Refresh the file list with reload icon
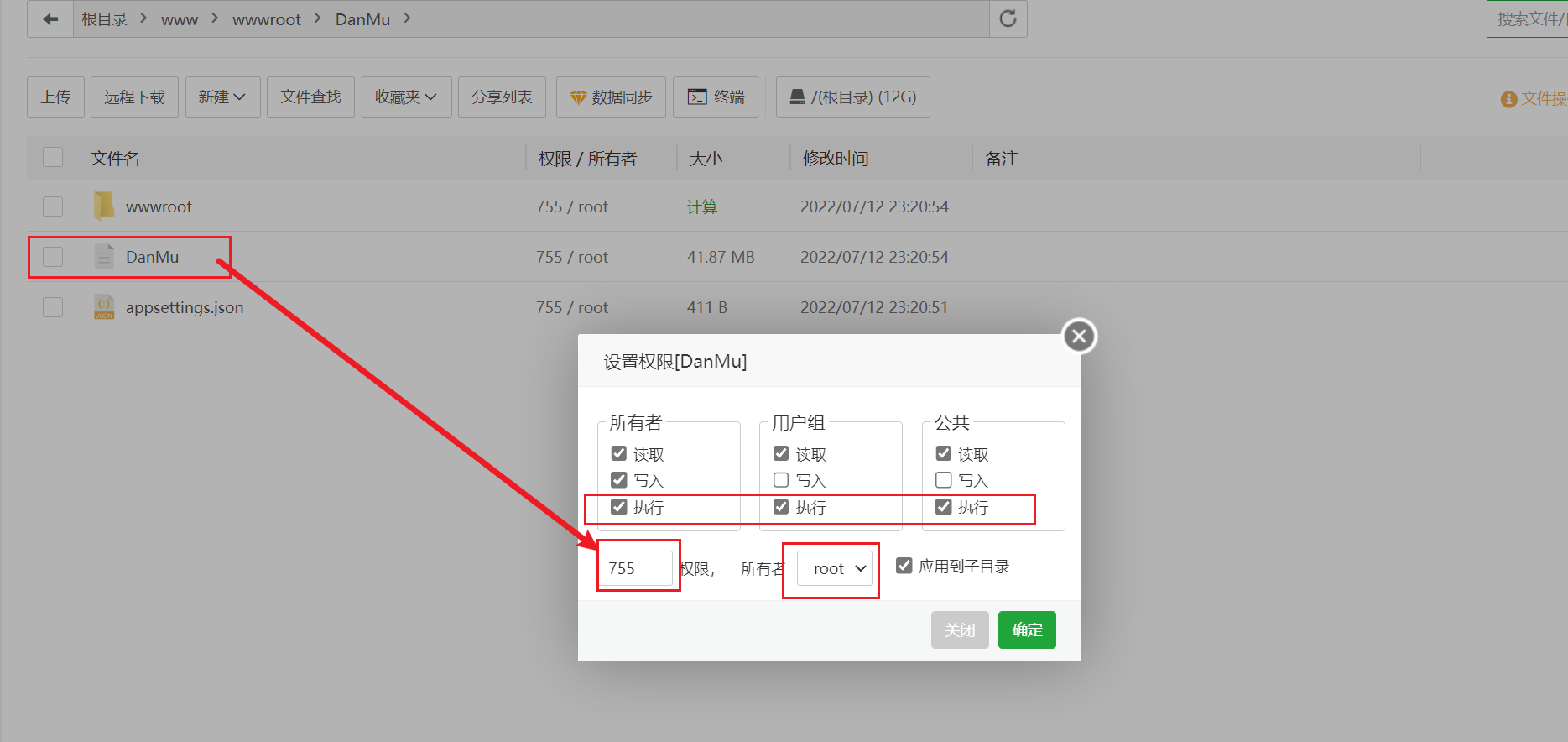The image size is (1568, 742). tap(1008, 18)
